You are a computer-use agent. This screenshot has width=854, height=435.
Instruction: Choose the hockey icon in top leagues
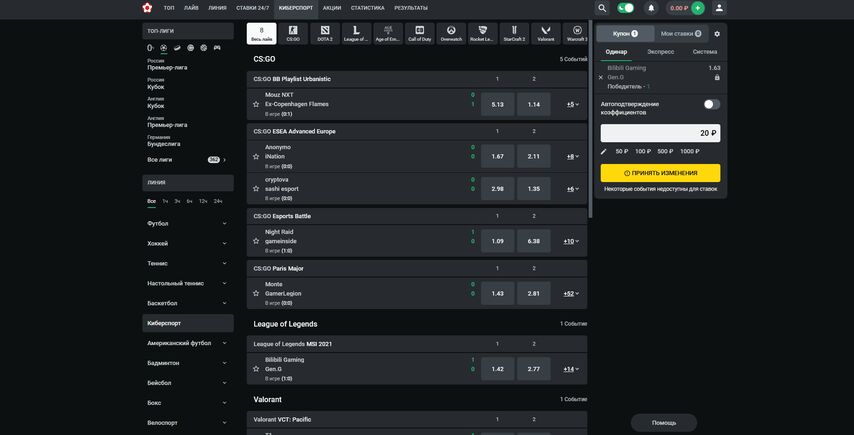177,48
